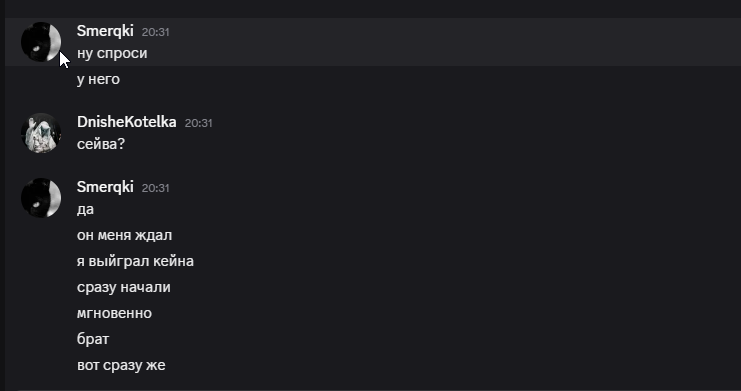
Task: Select the 'у него' message
Action: pos(98,79)
